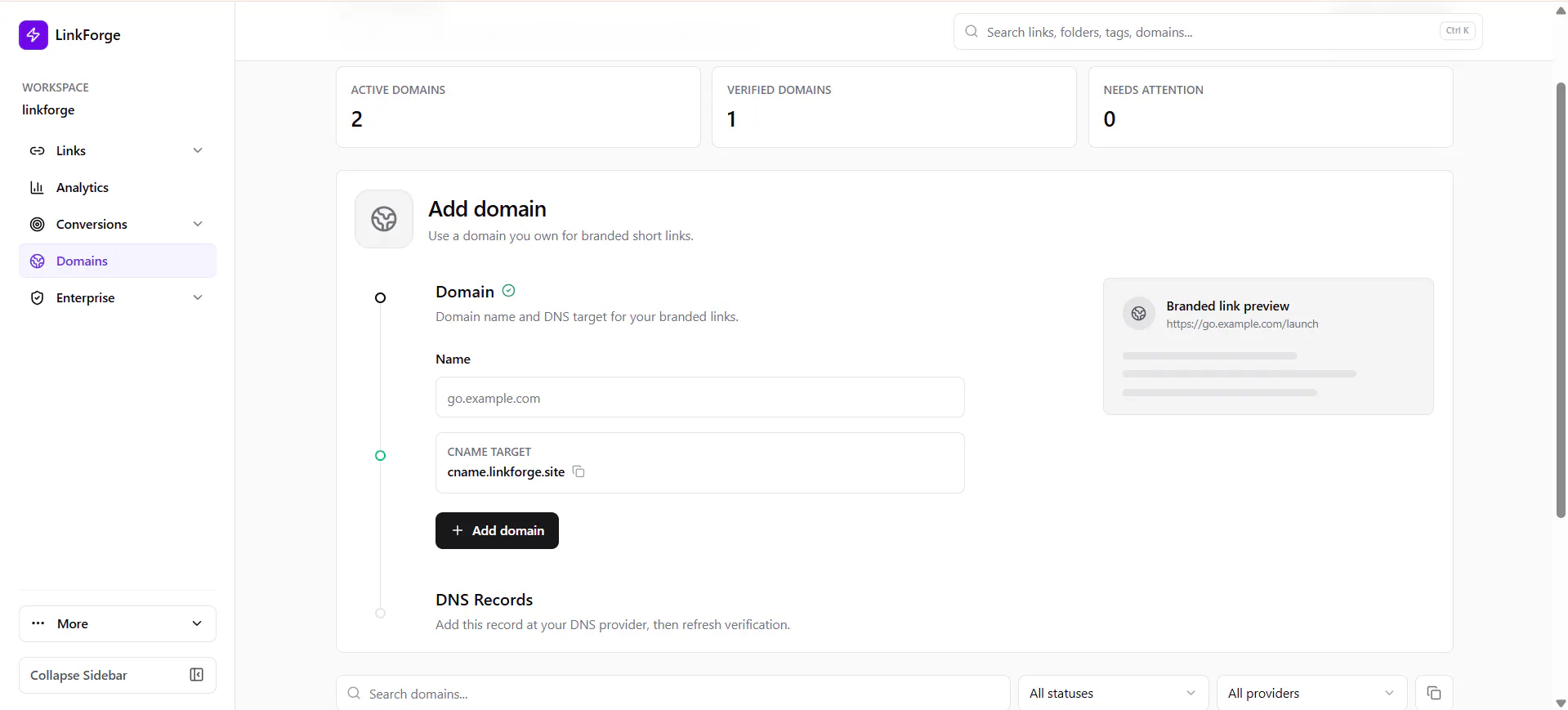Click the LinkForge lightning logo icon

click(34, 35)
